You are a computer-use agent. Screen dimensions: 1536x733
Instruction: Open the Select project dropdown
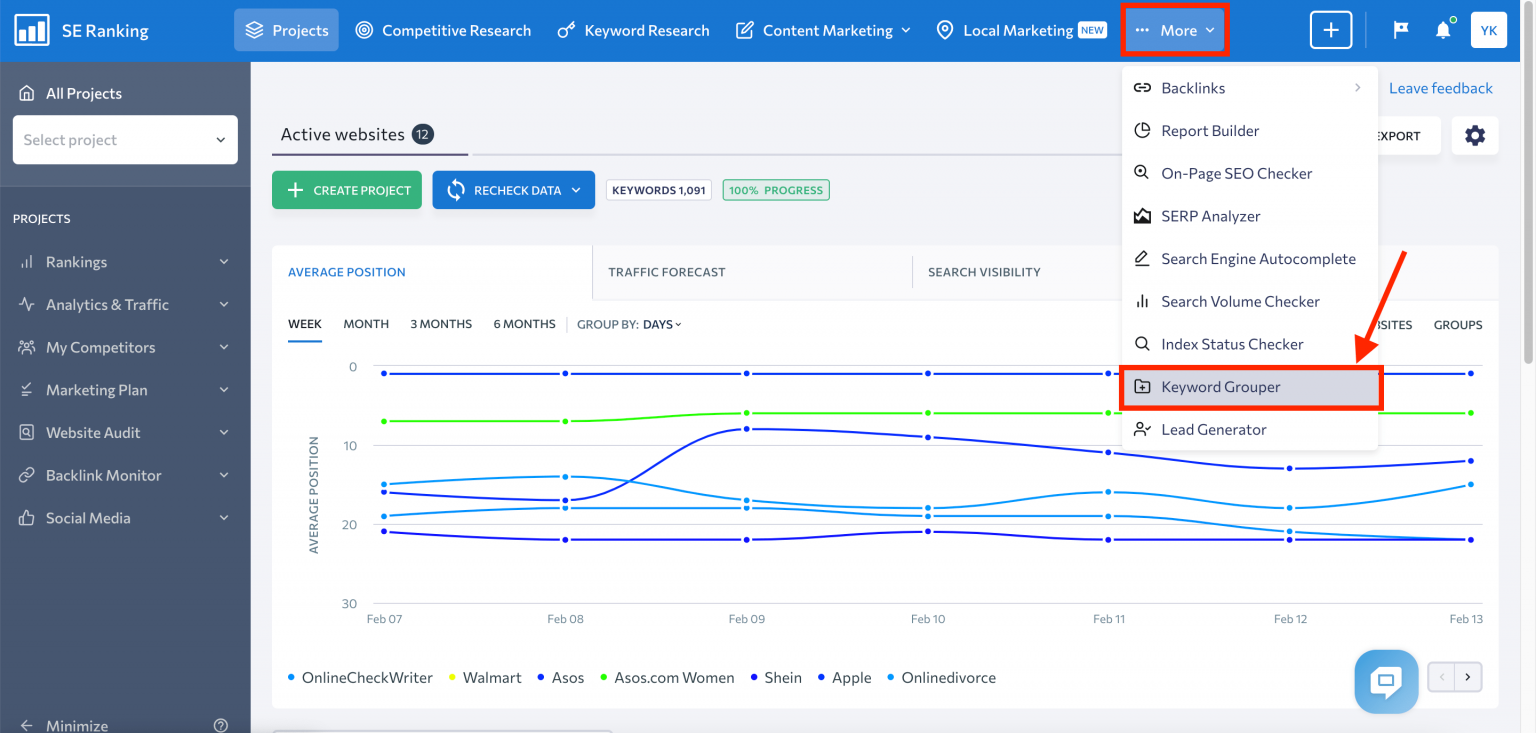[124, 140]
